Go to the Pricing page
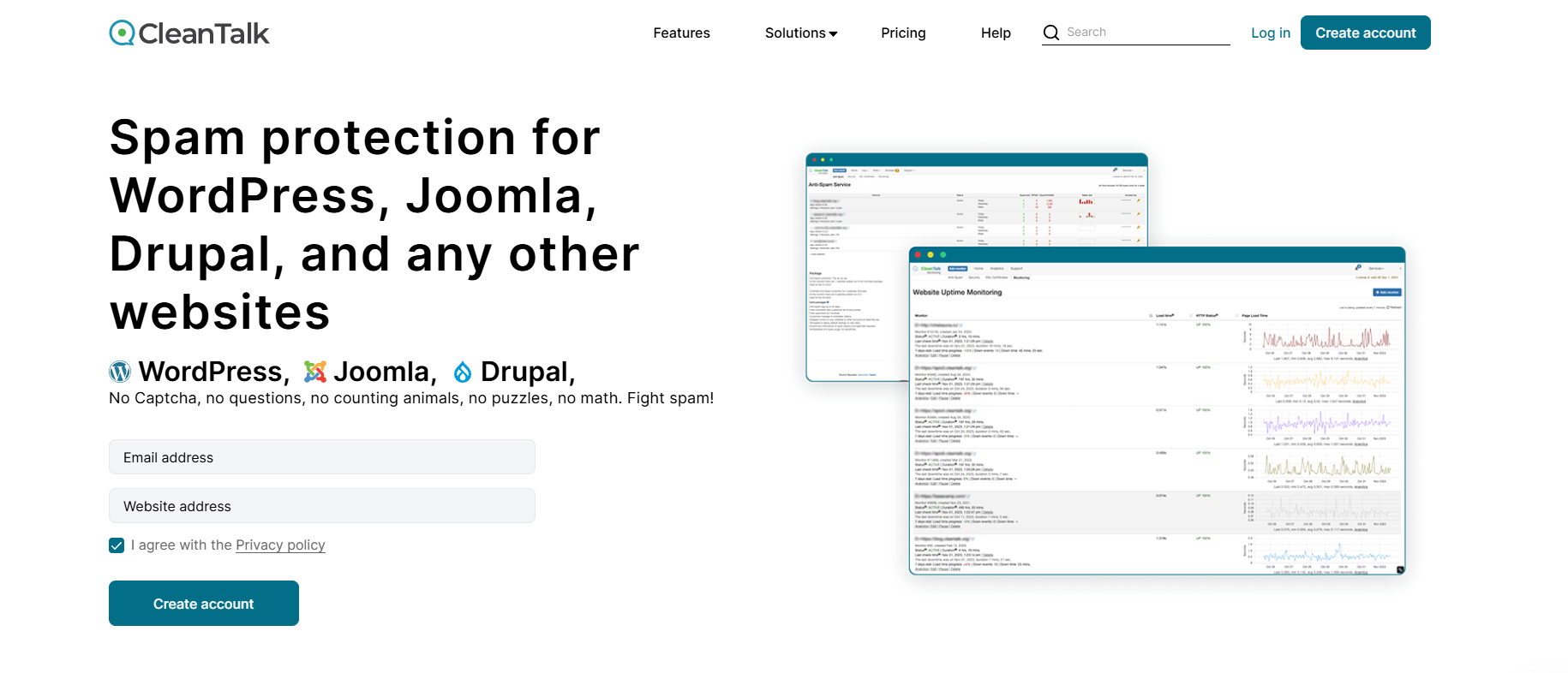The width and height of the screenshot is (1568, 673). [x=903, y=33]
